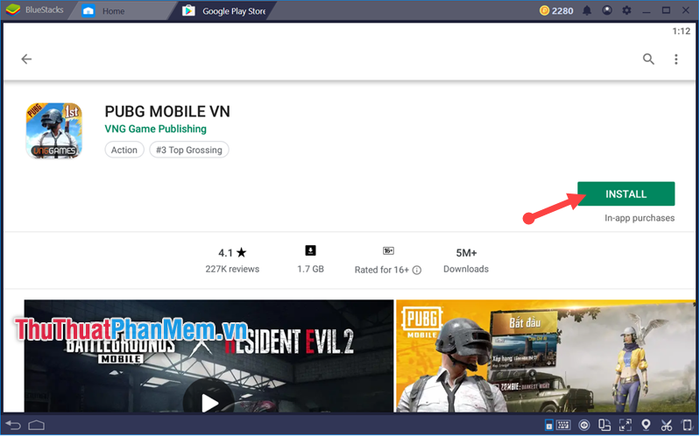Select the #3 Top Grossing chip

[x=189, y=150]
